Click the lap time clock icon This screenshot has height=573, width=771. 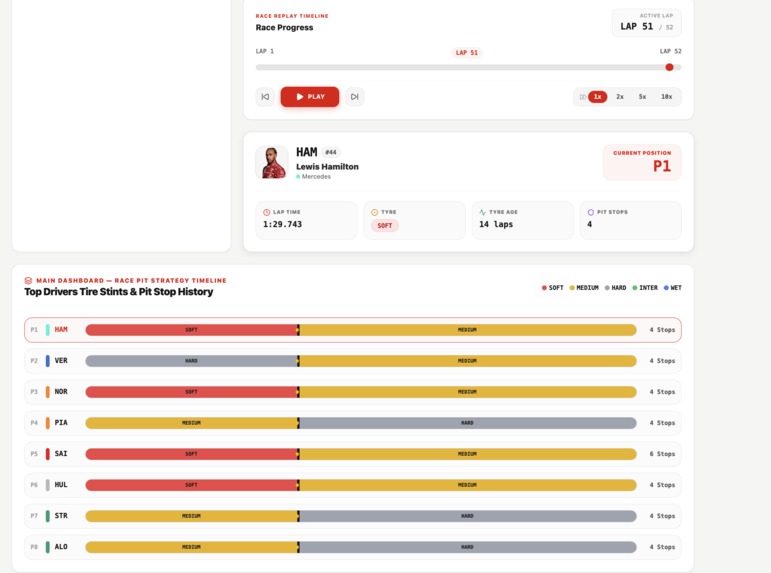pyautogui.click(x=267, y=212)
